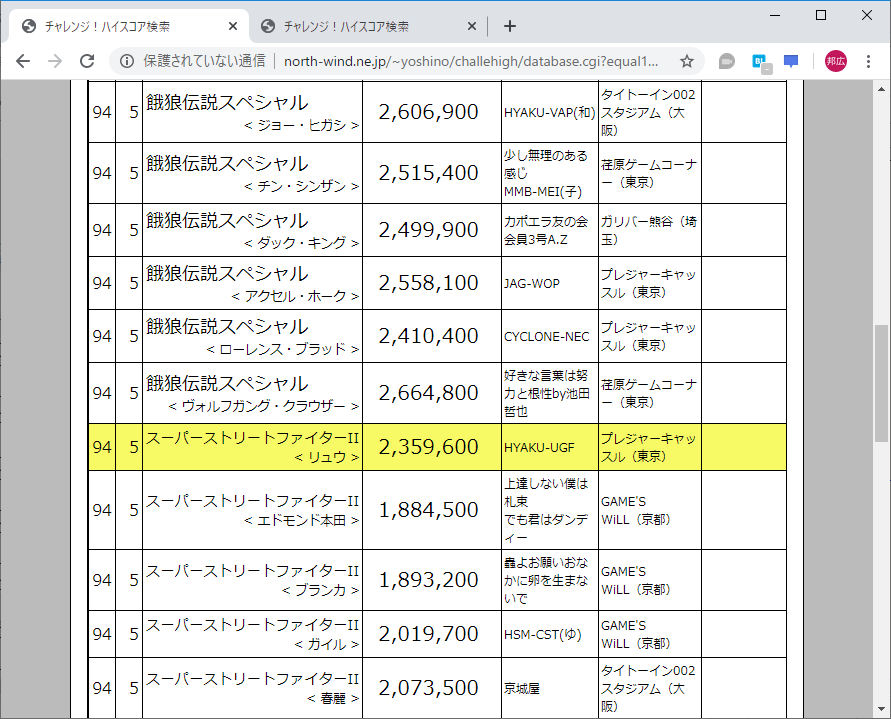Click 保護されていない通信 security label
Viewport: 891px width, 719px height.
pos(204,61)
